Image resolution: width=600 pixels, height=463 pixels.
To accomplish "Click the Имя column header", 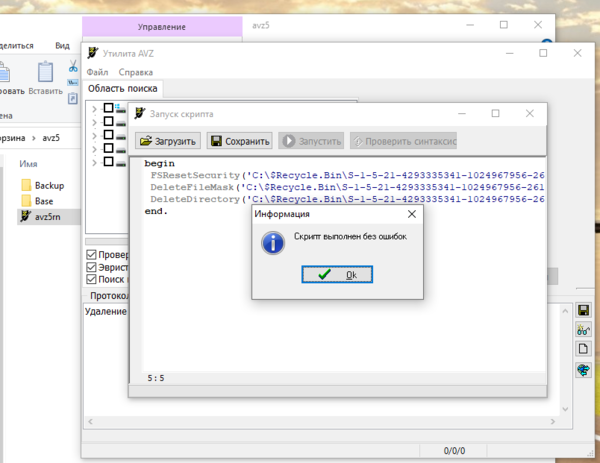I will (x=28, y=164).
